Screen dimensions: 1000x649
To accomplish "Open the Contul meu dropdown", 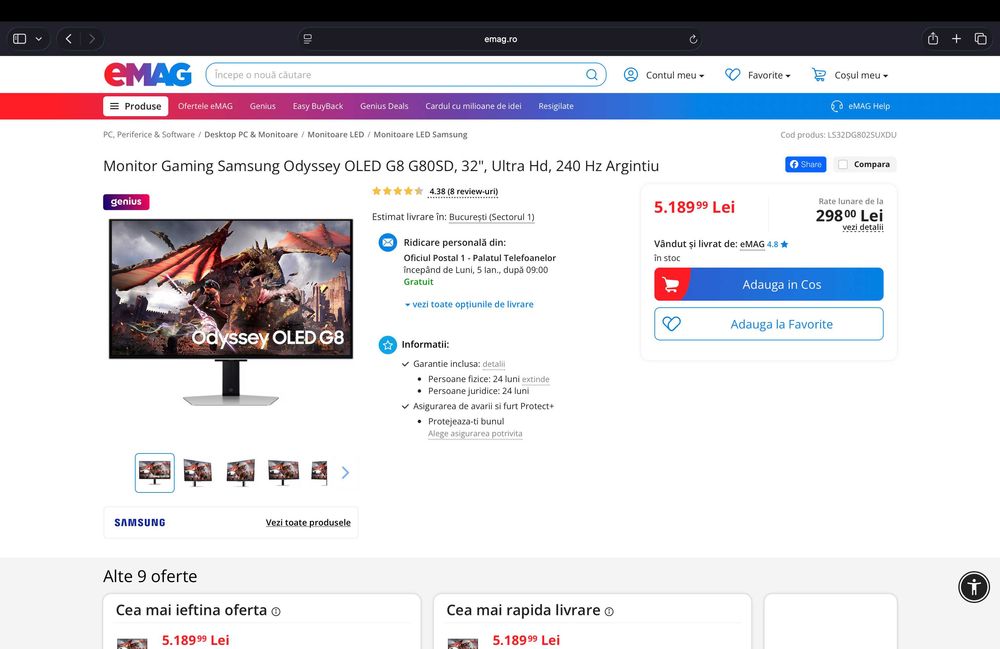I will pos(664,75).
